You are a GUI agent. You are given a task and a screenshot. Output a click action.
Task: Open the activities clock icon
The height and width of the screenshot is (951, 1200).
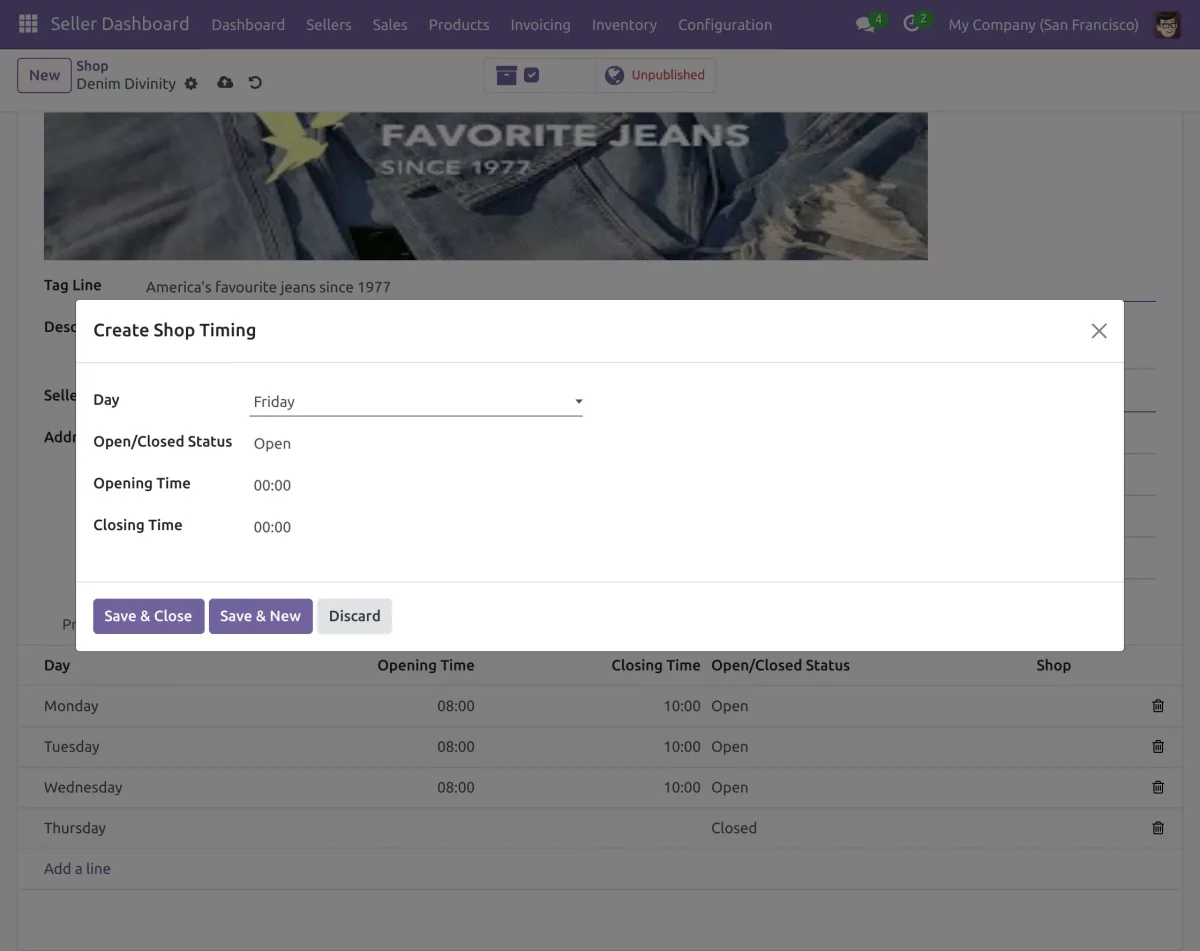pyautogui.click(x=910, y=24)
